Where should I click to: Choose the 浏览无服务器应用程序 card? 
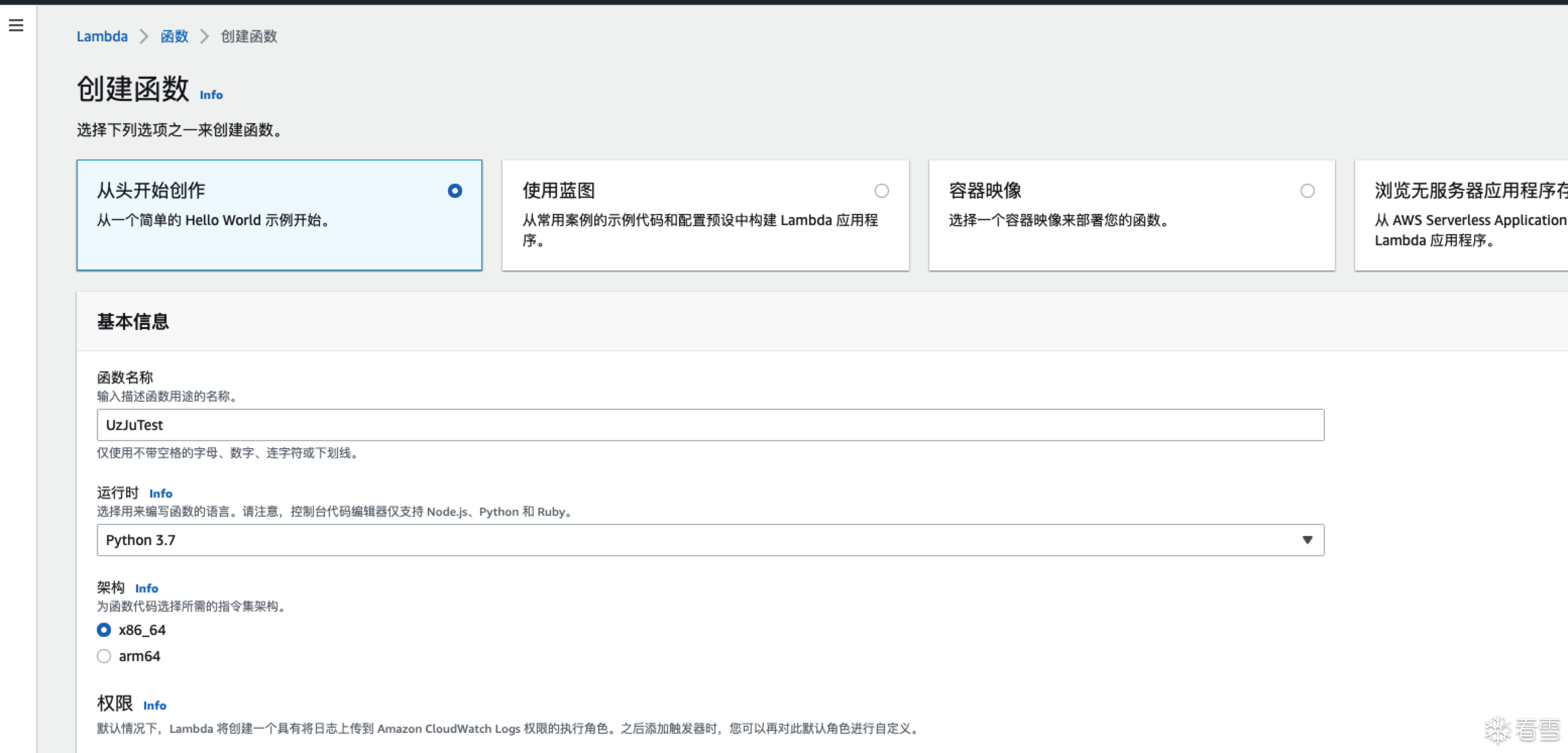[x=1461, y=215]
